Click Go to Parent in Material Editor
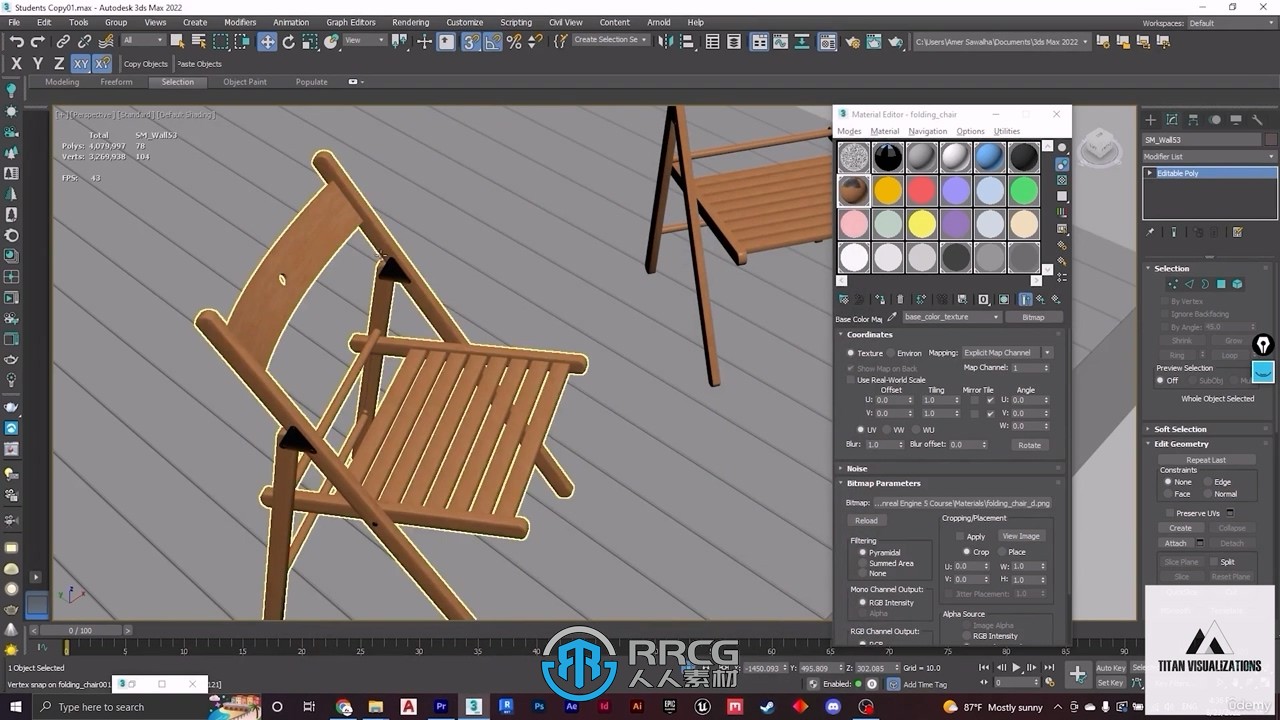This screenshot has height=720, width=1280. tap(1040, 299)
